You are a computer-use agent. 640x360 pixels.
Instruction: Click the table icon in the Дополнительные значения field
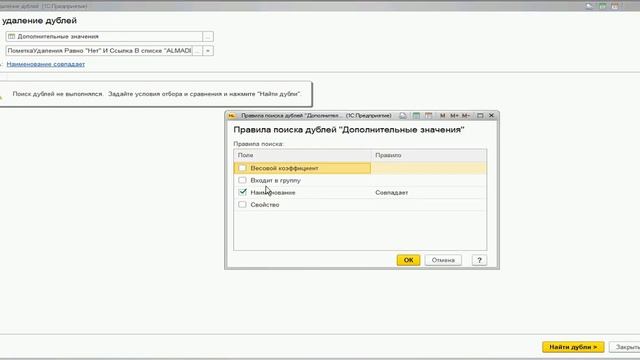[11, 36]
